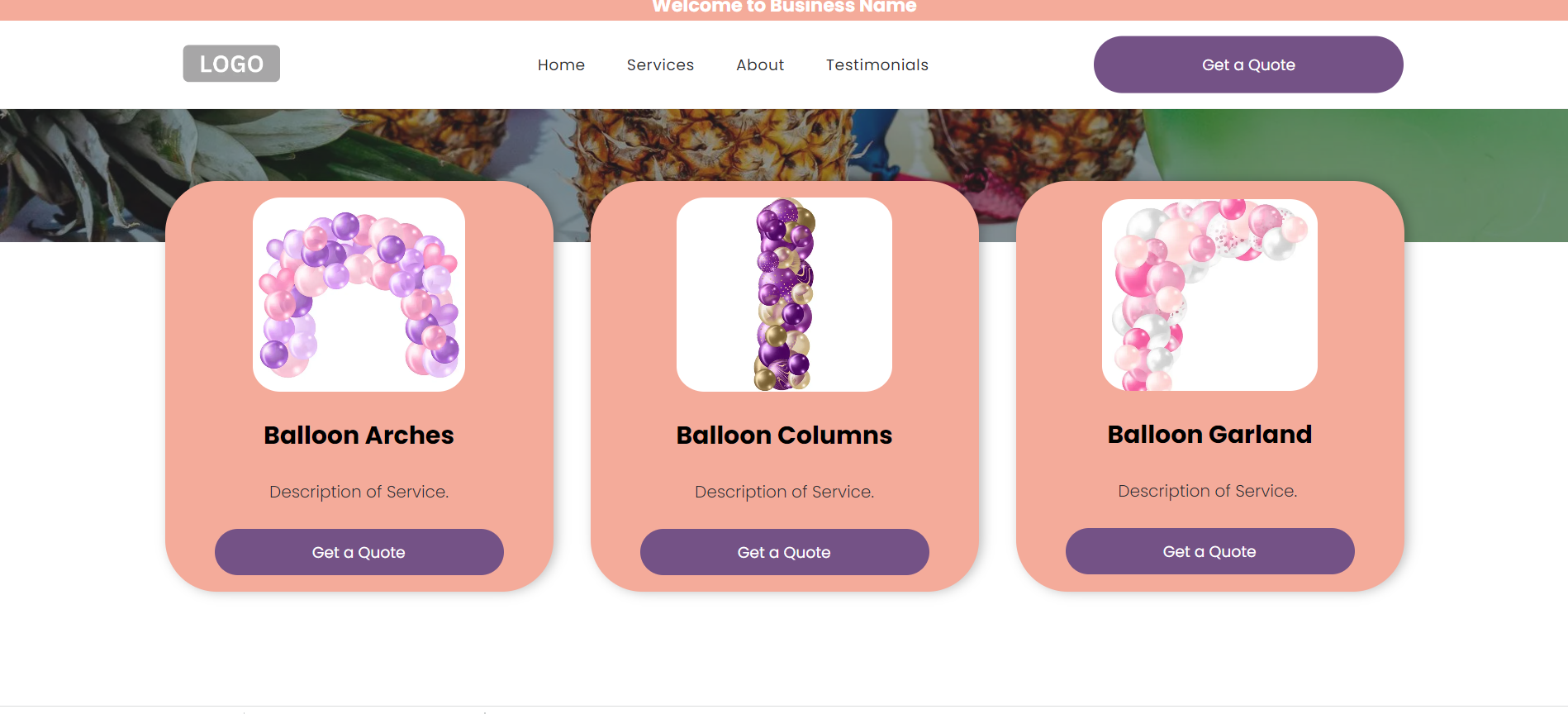Viewport: 1568px width, 714px height.
Task: Click the Welcome to Business Name banner
Action: coord(784,7)
